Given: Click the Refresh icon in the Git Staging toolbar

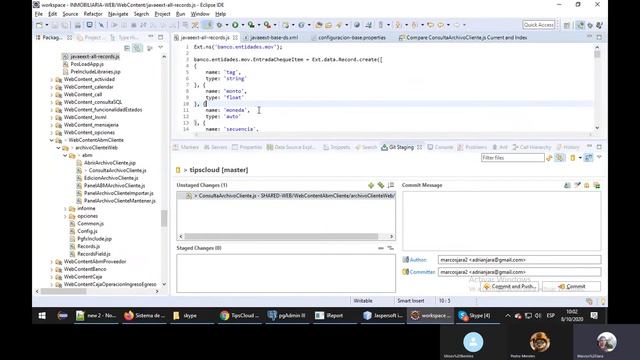Looking at the screenshot, I should coord(549,158).
